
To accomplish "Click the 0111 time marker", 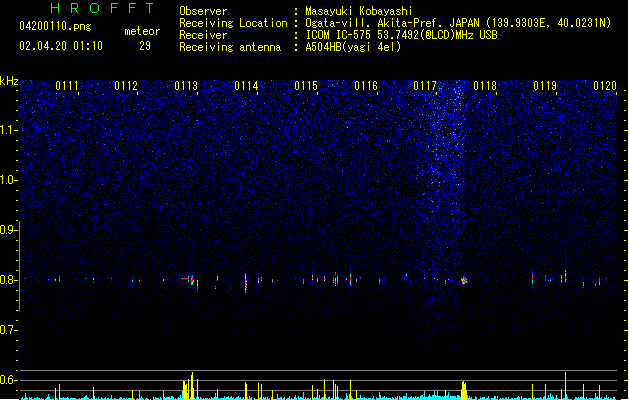I will pos(67,86).
